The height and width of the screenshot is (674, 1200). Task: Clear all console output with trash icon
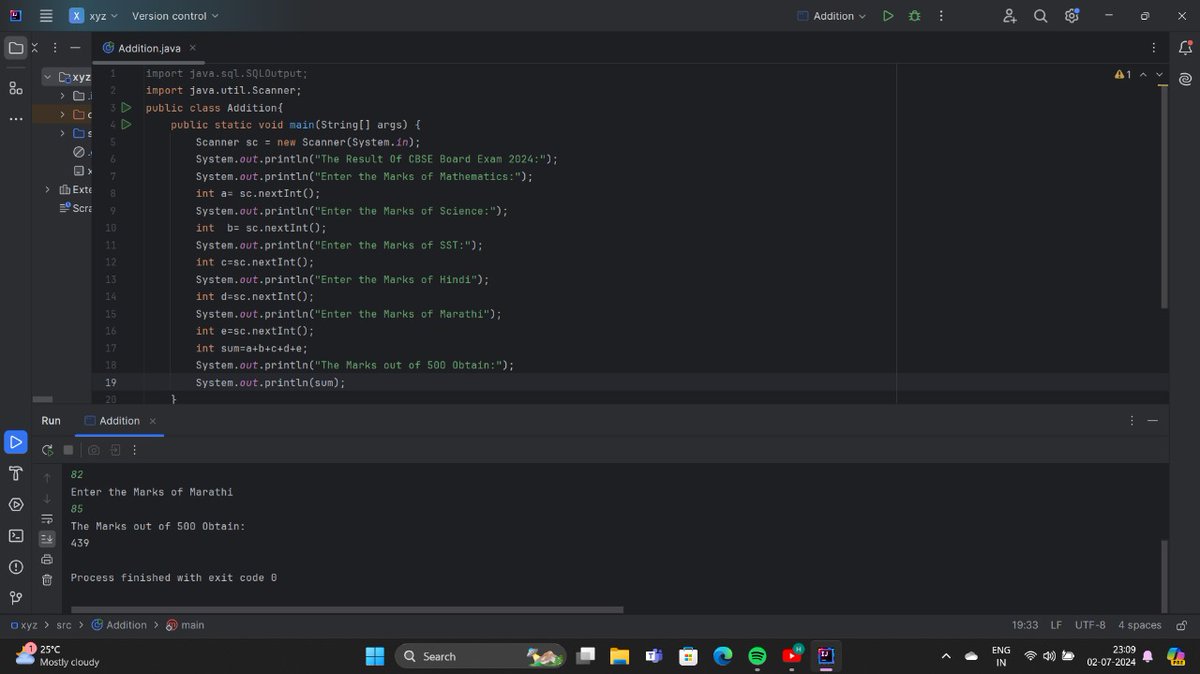click(47, 580)
